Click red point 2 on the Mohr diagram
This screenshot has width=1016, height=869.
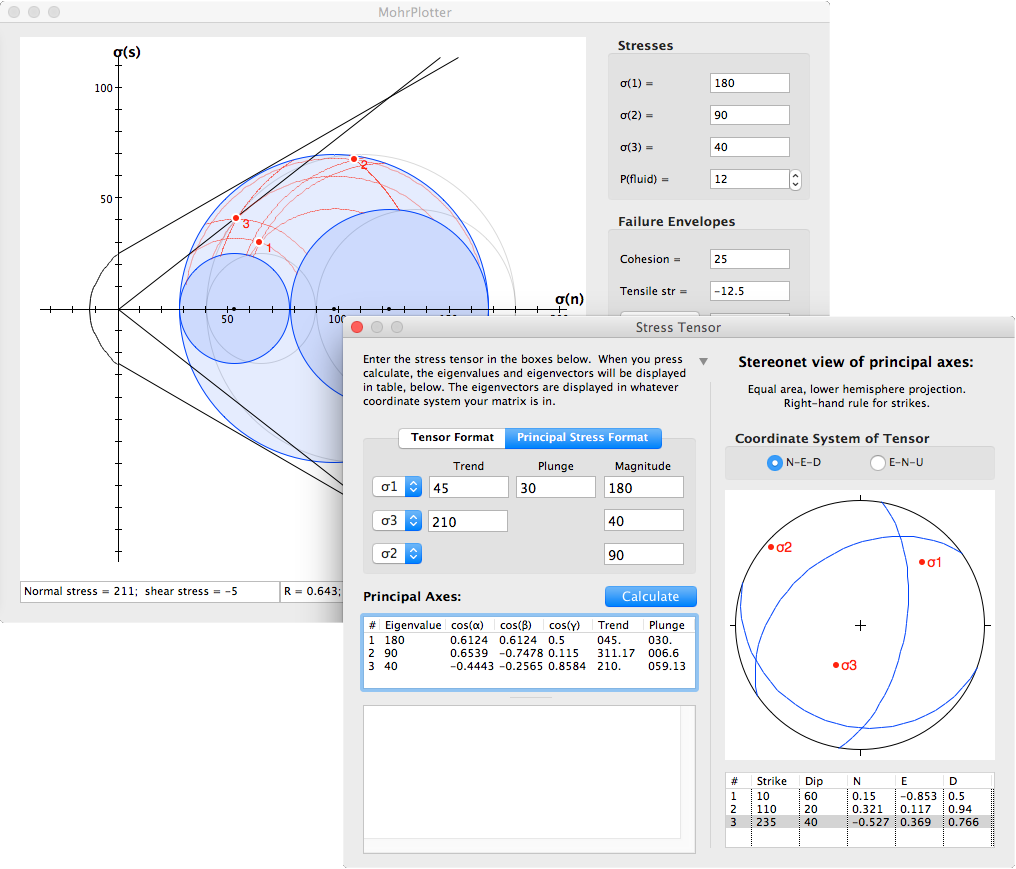point(353,158)
